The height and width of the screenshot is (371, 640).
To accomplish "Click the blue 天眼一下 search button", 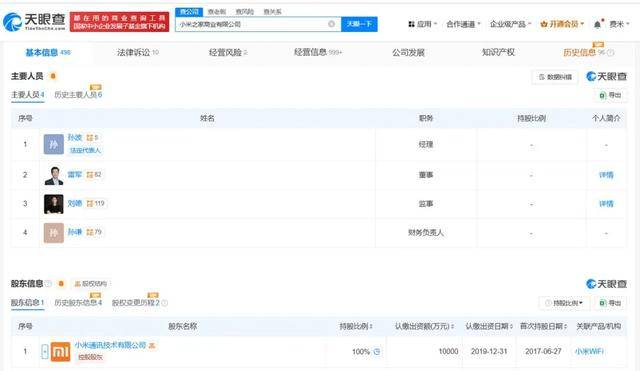I will (359, 24).
